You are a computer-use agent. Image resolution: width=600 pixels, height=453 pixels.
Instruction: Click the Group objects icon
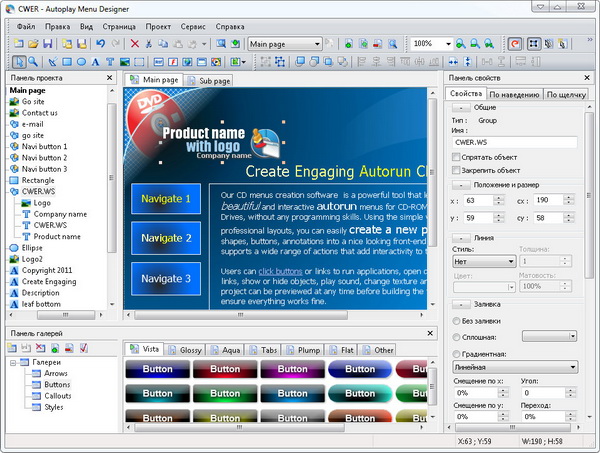[266, 62]
